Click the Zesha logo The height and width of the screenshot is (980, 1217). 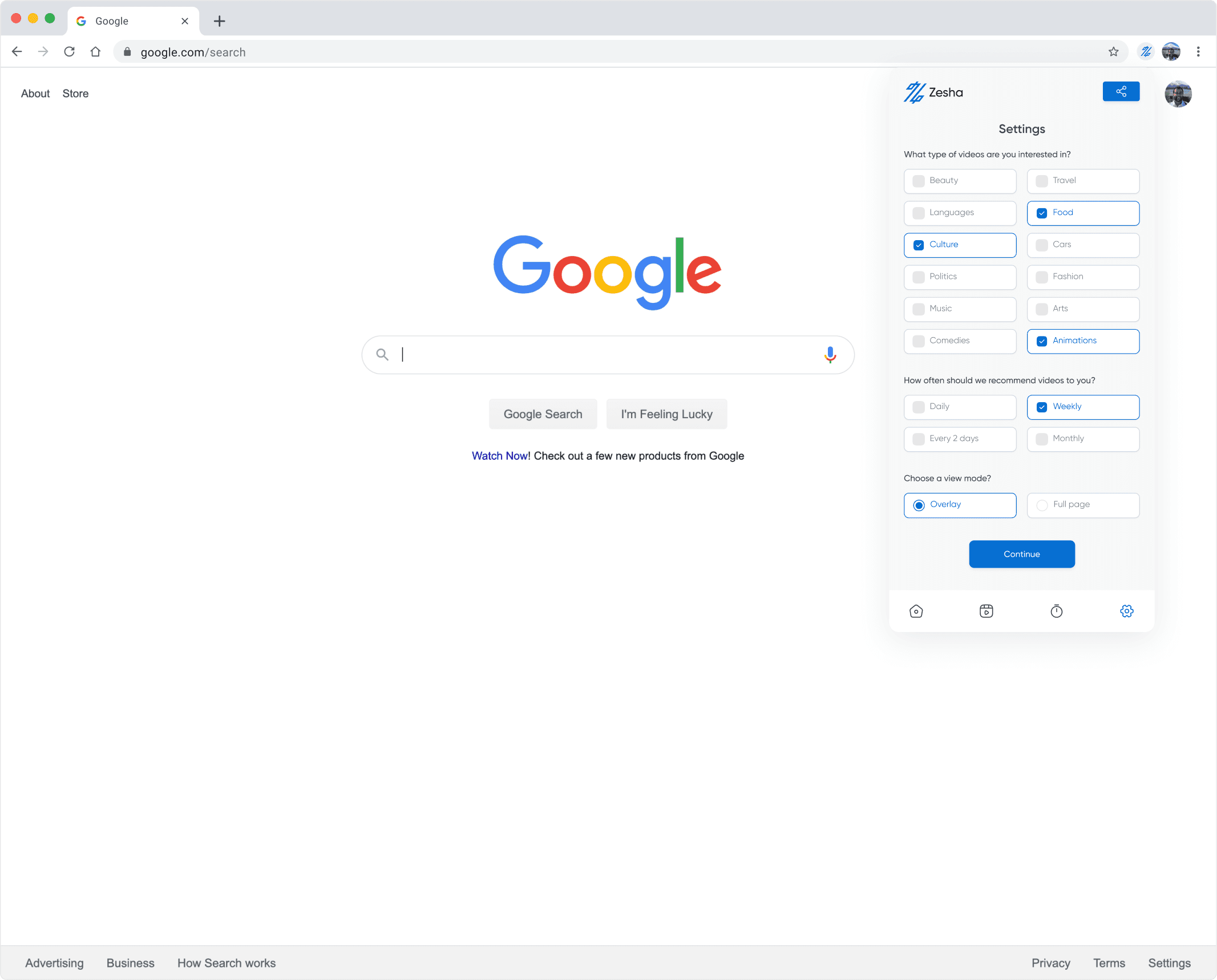coord(933,92)
